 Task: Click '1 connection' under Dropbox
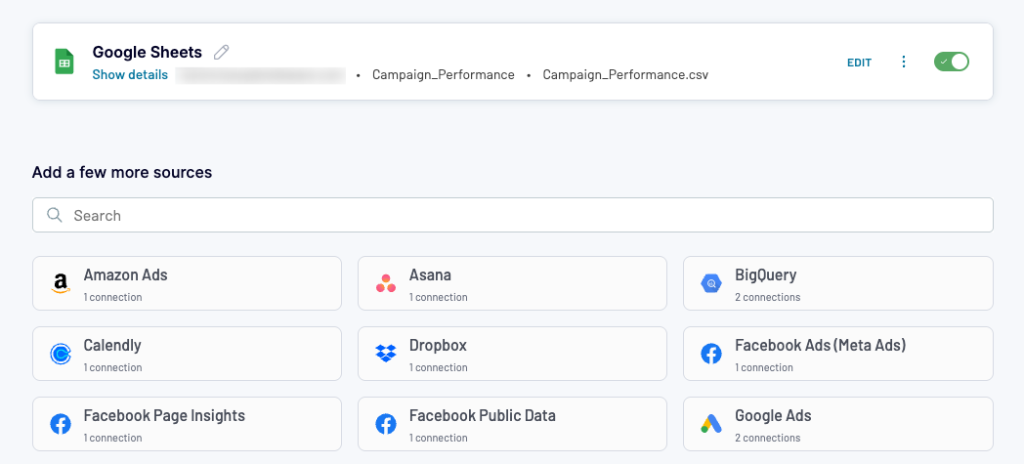click(x=438, y=367)
